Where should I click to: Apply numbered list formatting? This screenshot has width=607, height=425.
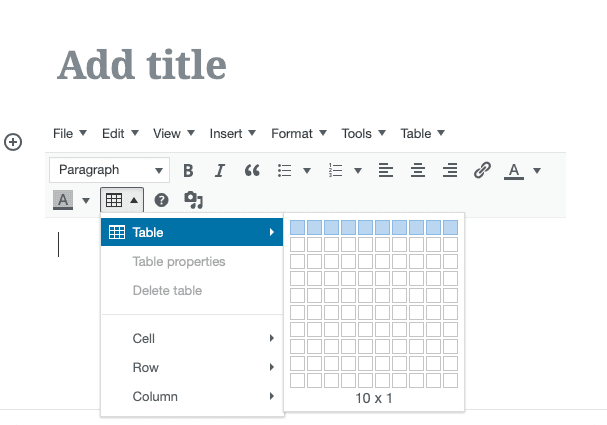337,170
